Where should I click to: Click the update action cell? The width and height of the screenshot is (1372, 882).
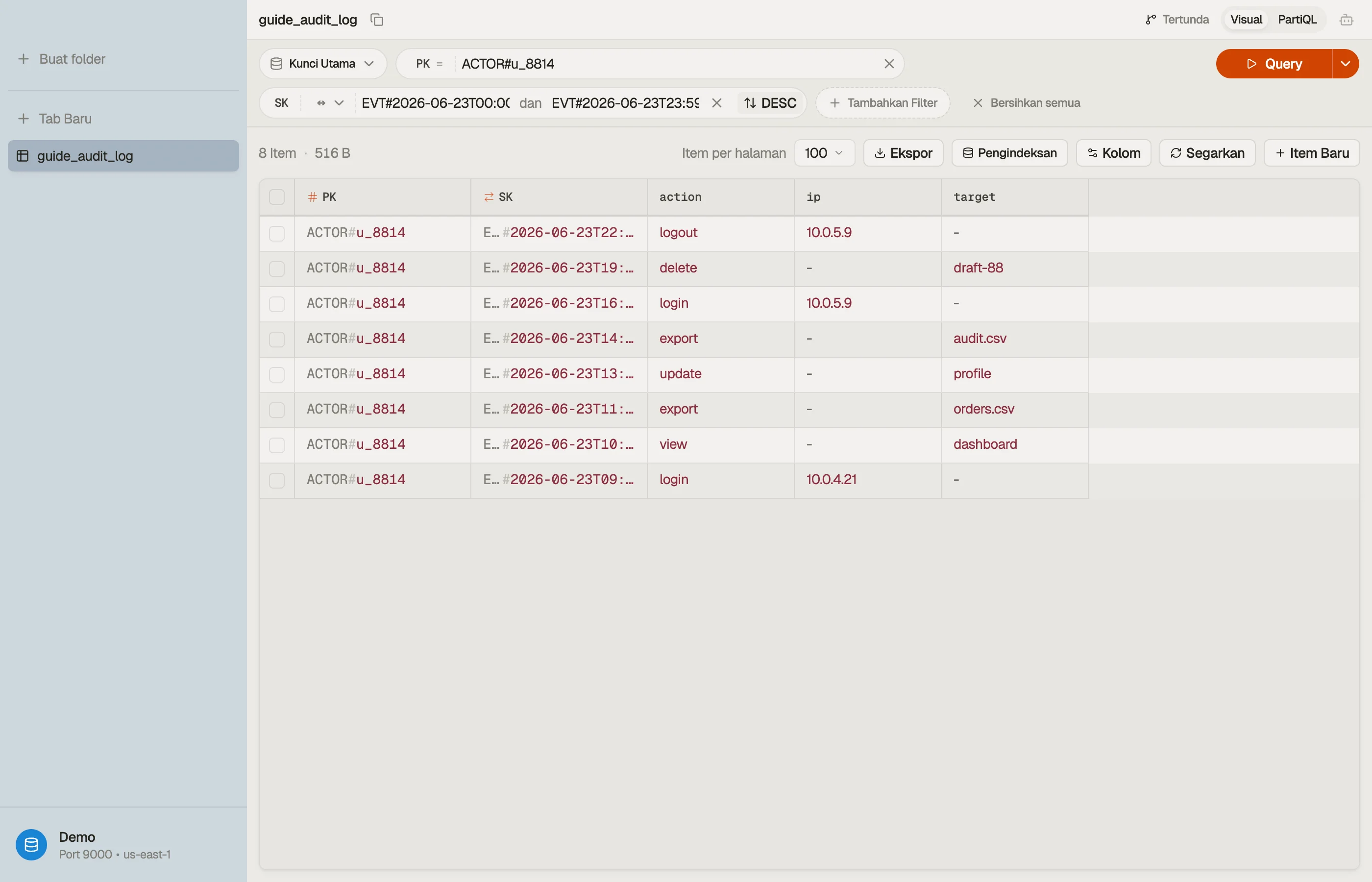[720, 374]
